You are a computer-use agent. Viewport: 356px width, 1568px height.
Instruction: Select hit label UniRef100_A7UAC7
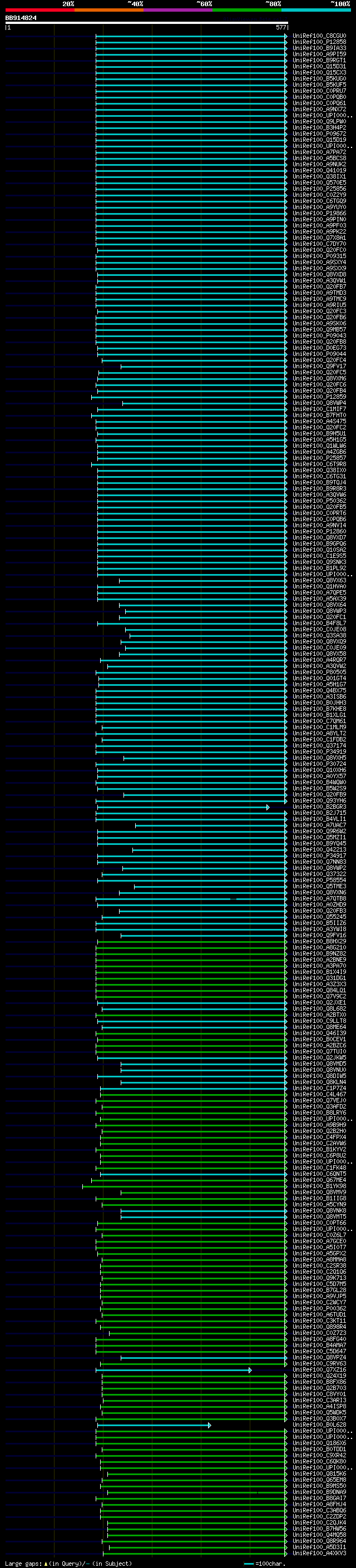tap(319, 825)
